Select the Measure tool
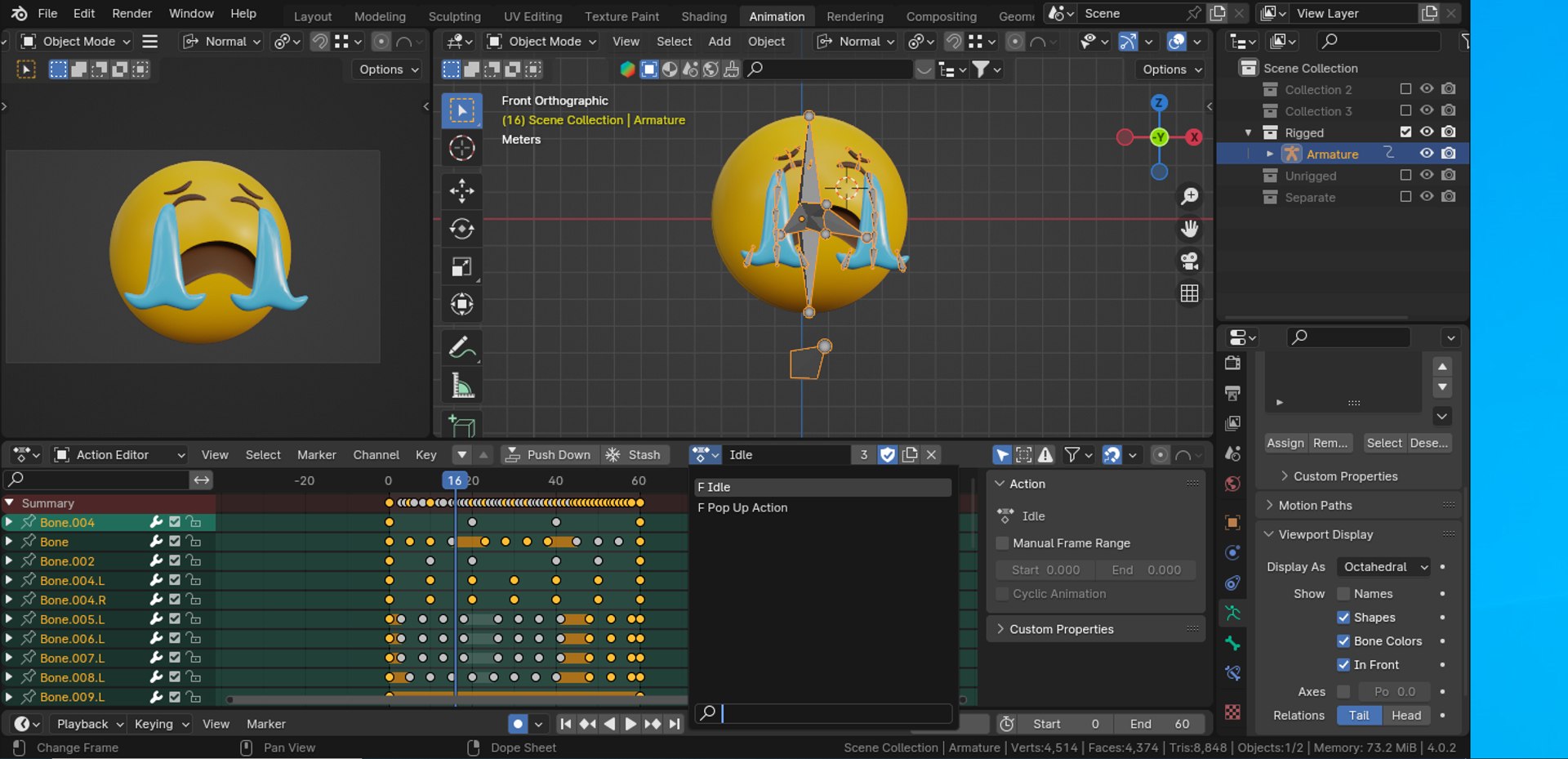Viewport: 1568px width, 759px height. click(461, 386)
